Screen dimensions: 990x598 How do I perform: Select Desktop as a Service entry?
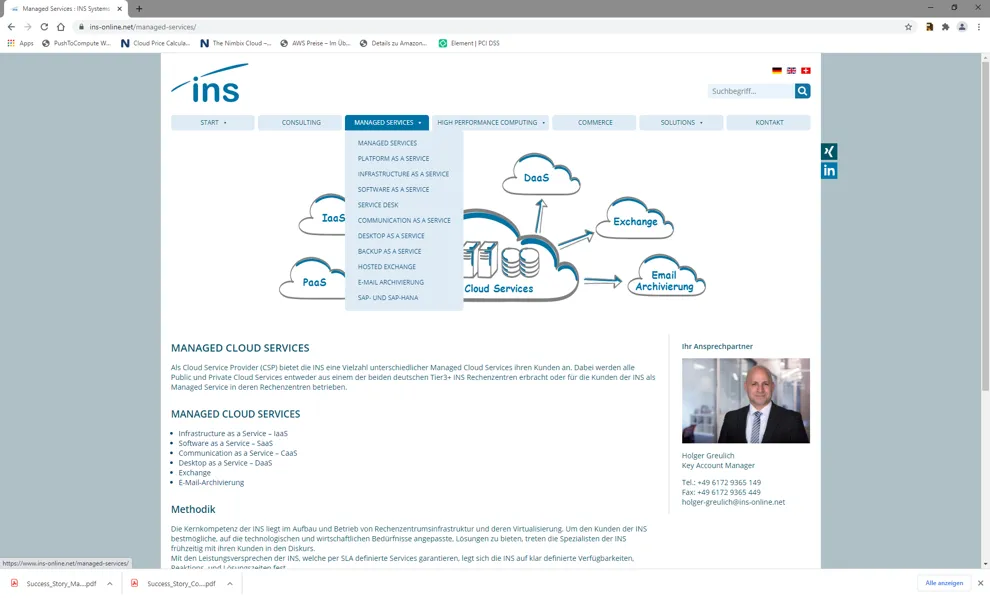tap(391, 236)
